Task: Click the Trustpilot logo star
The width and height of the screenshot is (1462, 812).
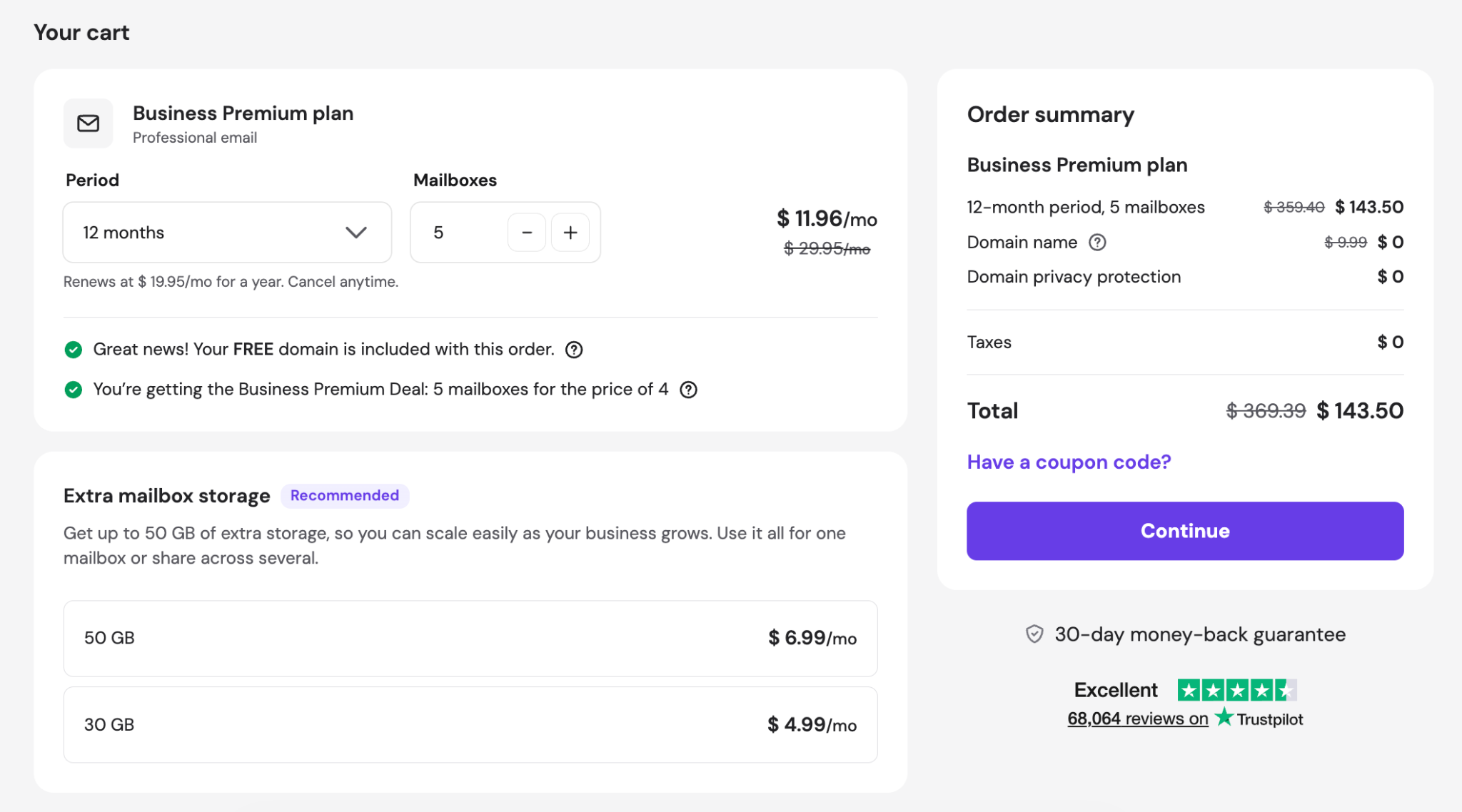Action: click(1224, 716)
